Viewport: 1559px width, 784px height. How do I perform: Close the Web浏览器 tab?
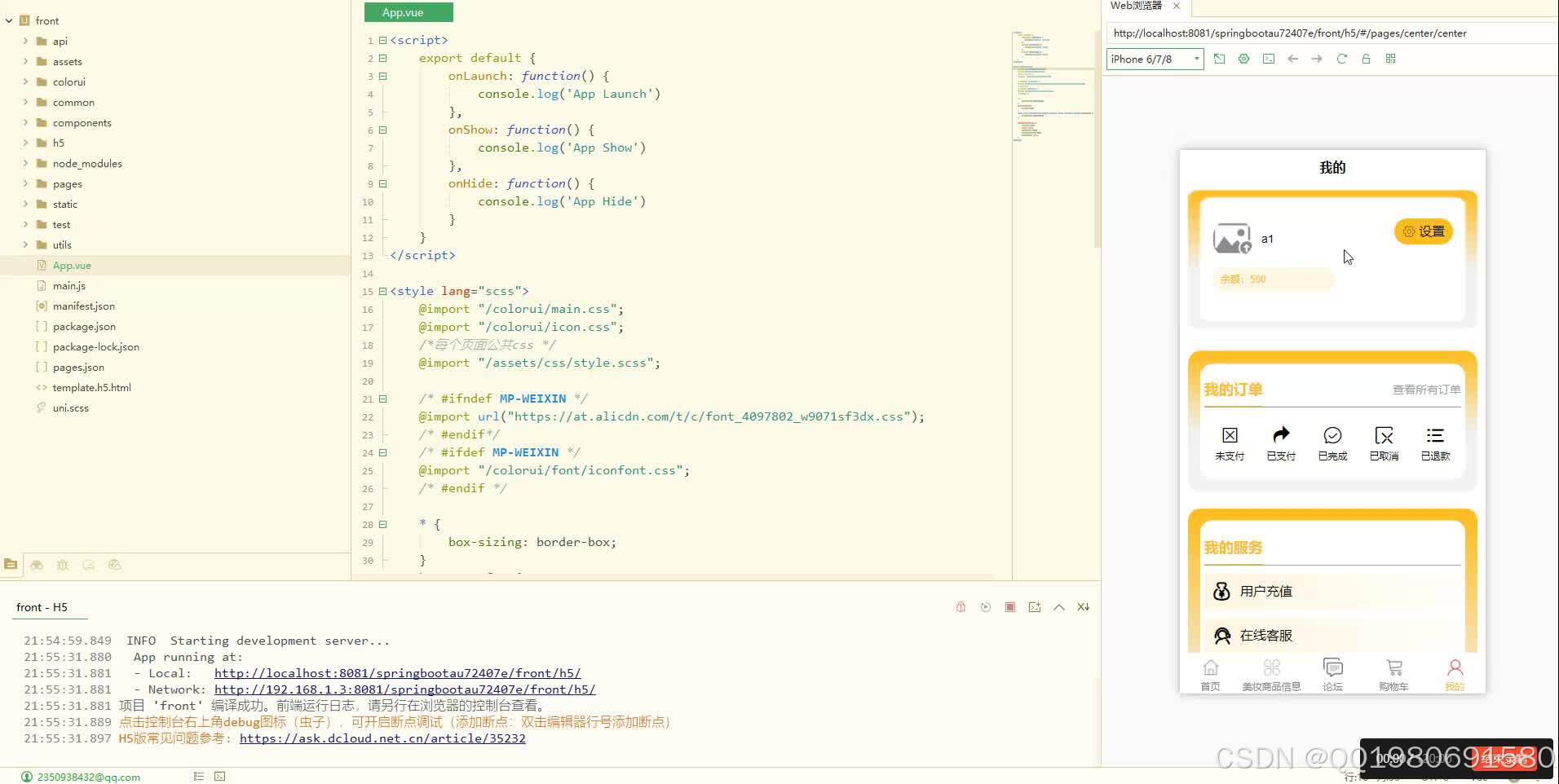1177,6
